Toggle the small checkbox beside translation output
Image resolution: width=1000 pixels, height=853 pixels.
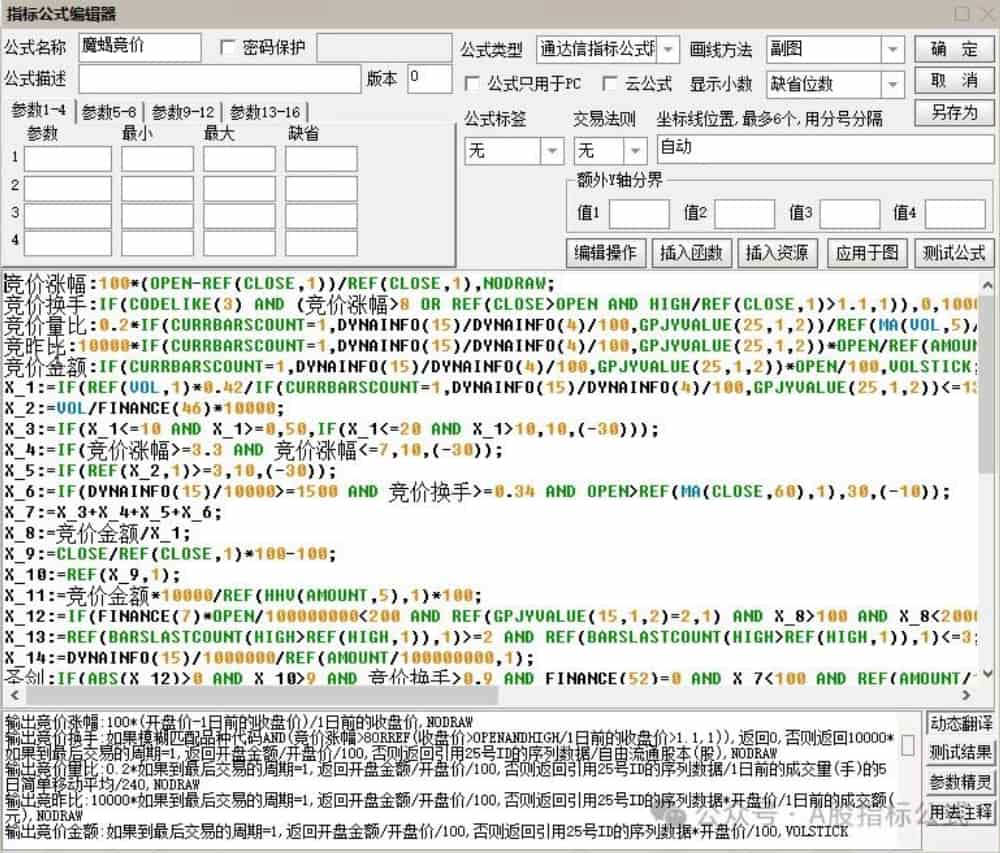coord(908,745)
